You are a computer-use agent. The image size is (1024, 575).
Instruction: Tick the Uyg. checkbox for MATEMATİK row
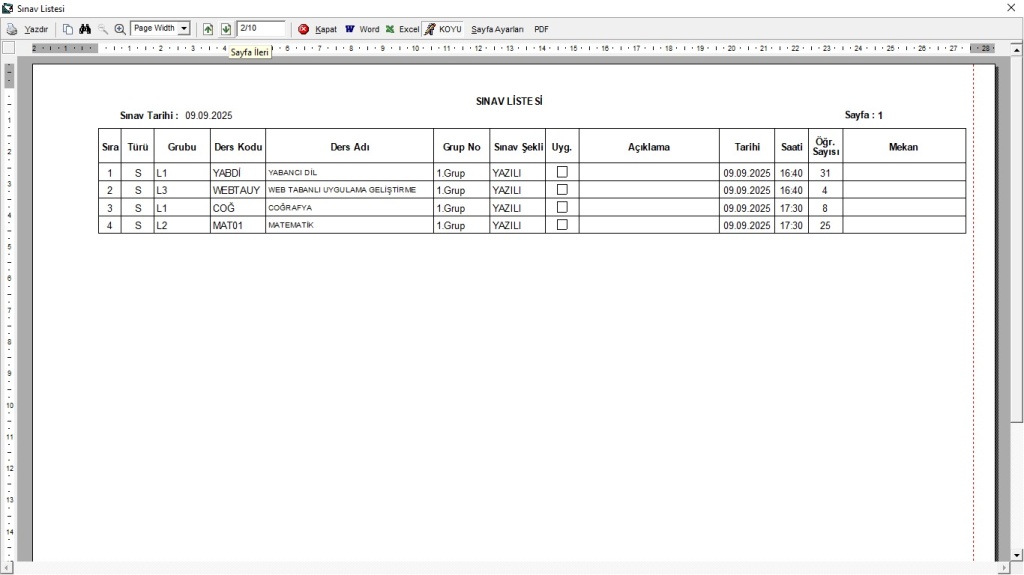click(562, 225)
